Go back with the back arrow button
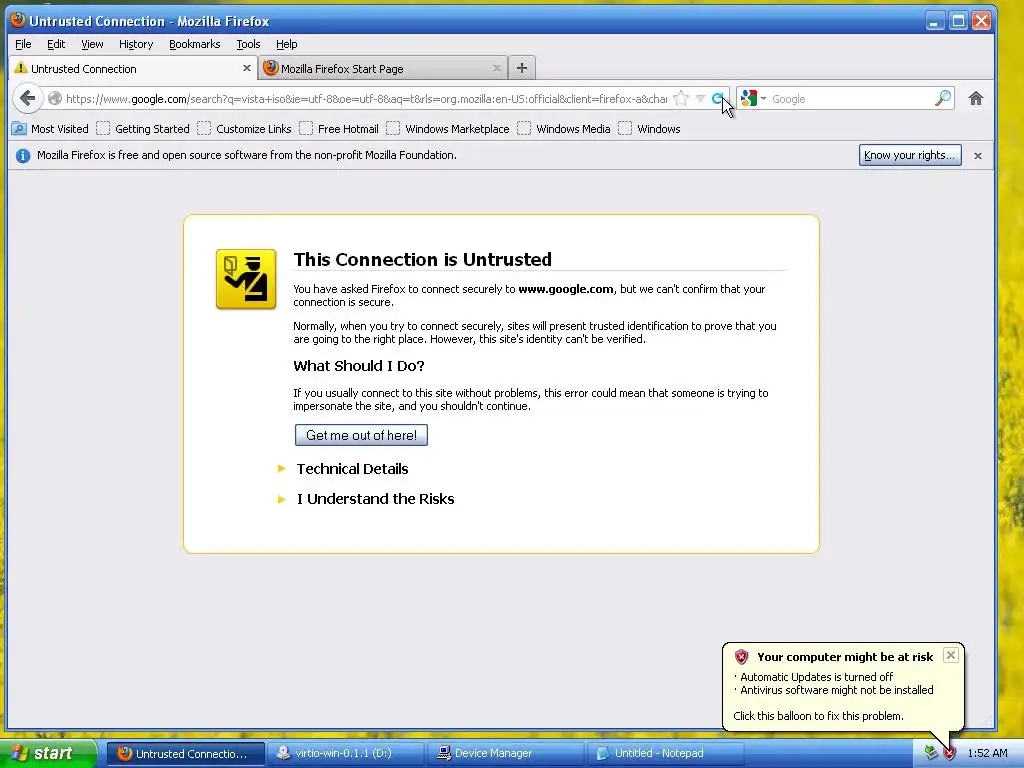The height and width of the screenshot is (768, 1024). click(27, 99)
